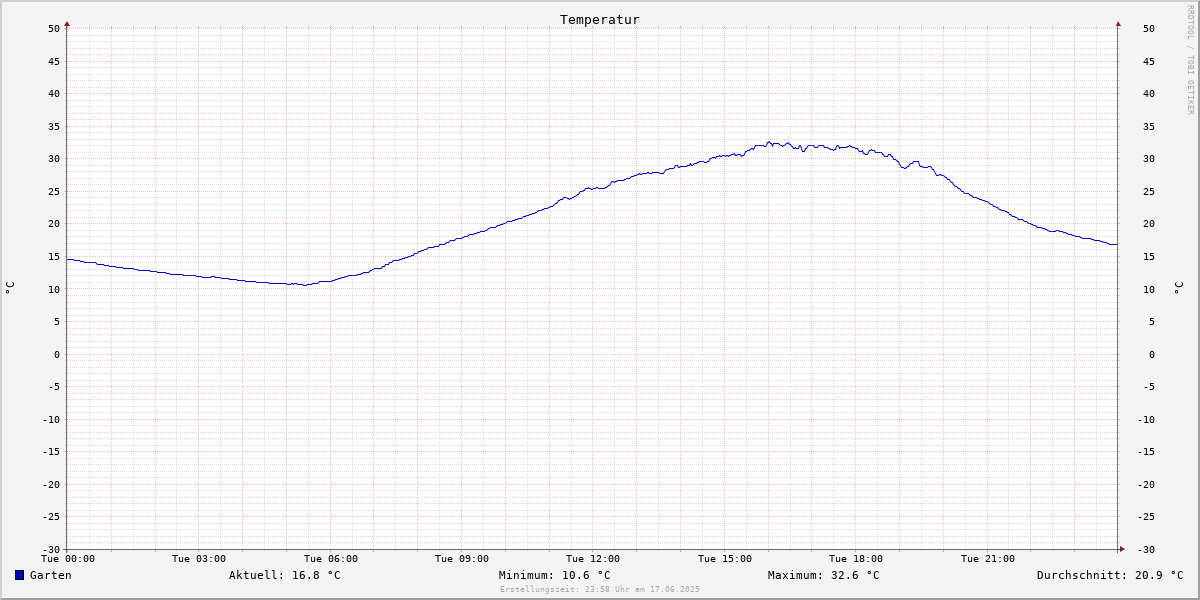Click the "30" label on left temperature axis
The width and height of the screenshot is (1200, 600).
(x=54, y=159)
